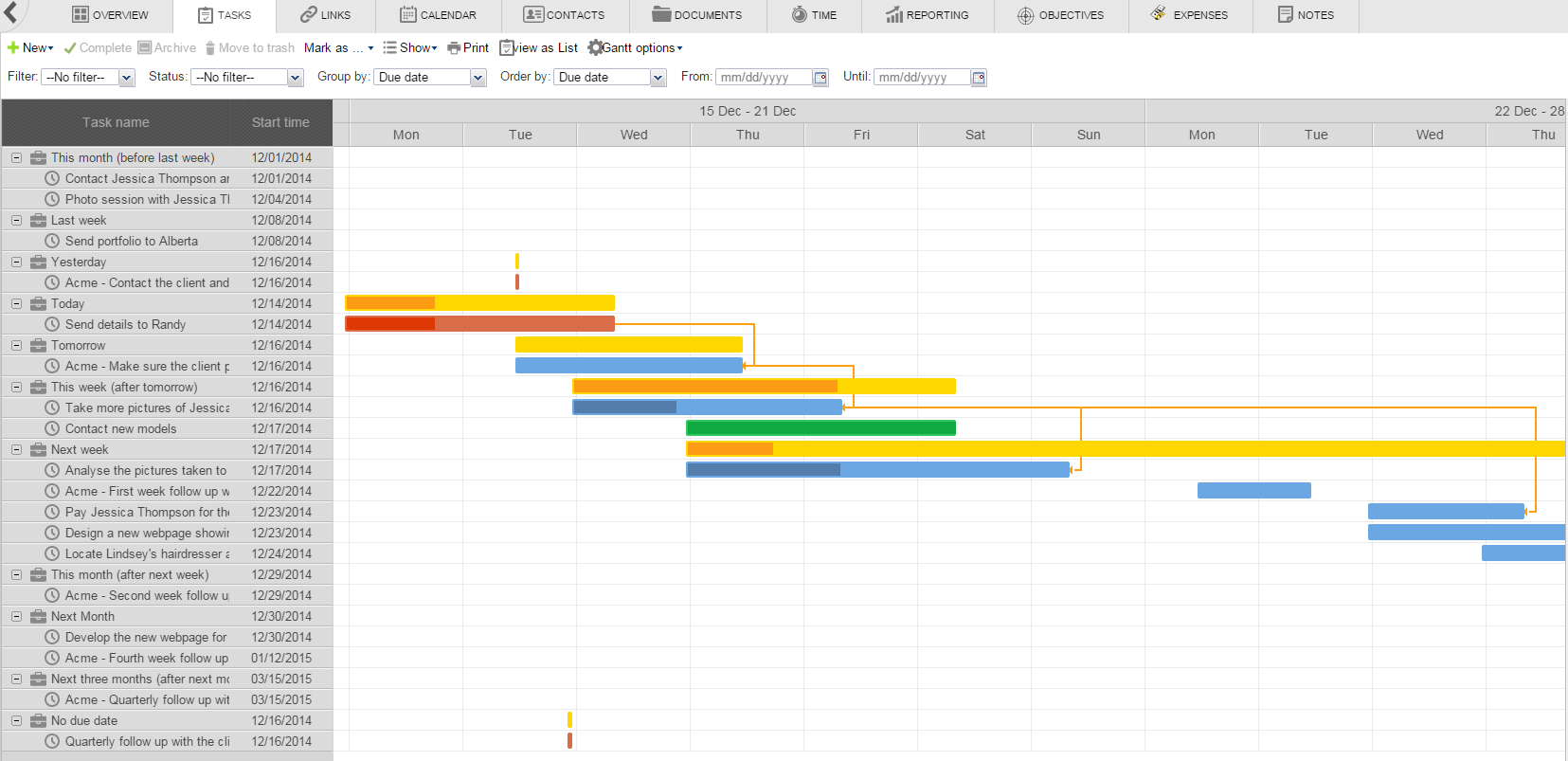Viewport: 1568px width, 761px height.
Task: Open the Until date calendar picker
Action: point(979,78)
